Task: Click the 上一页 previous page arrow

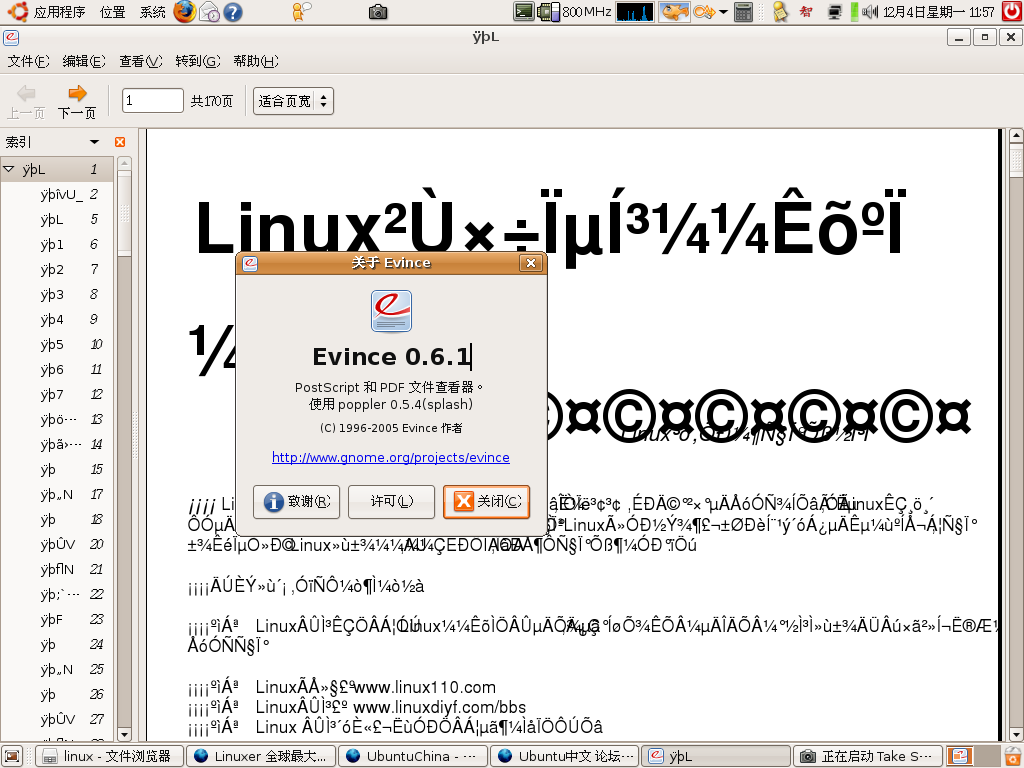Action: (26, 102)
